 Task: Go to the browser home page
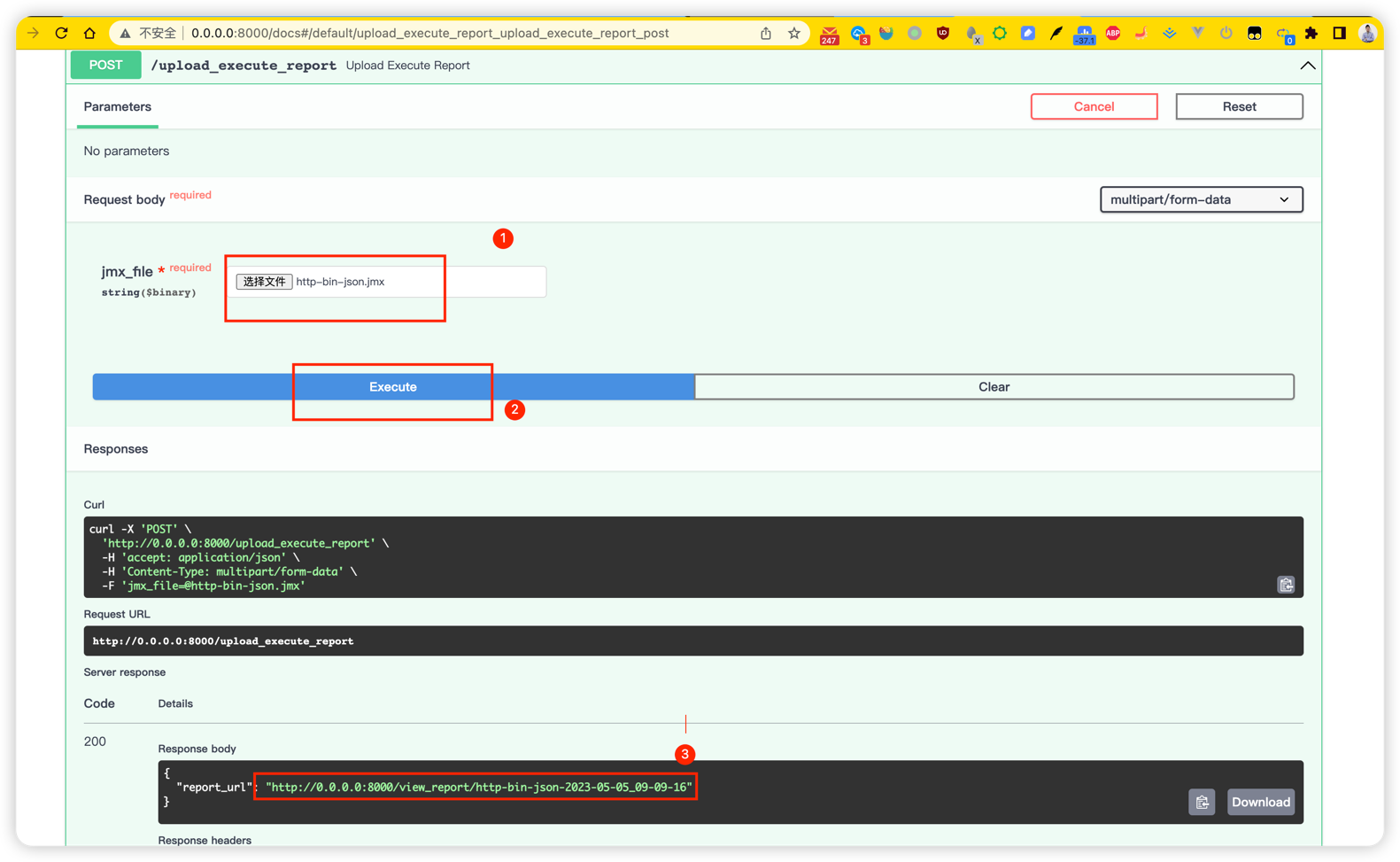click(89, 33)
